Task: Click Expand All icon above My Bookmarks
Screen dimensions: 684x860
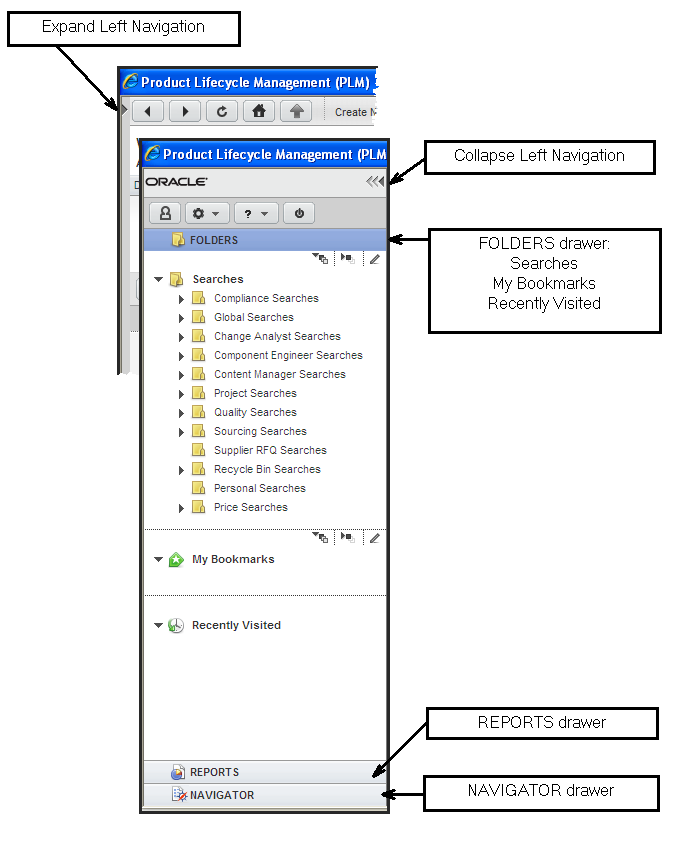Action: (348, 538)
